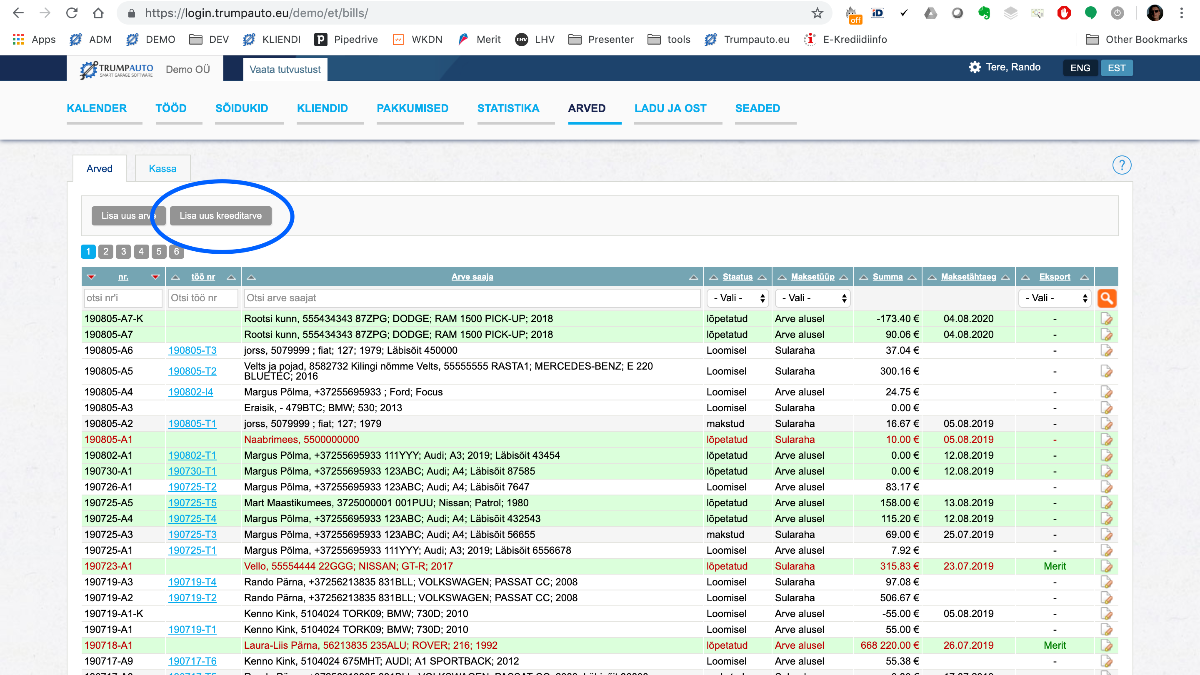Open the edit icon for invoice 190723-A1

pos(1106,566)
